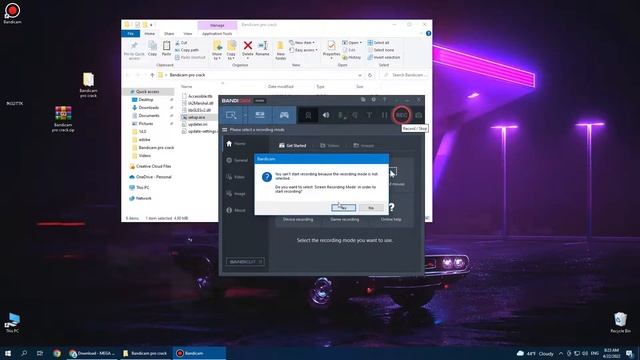Click Cut in the Clipboard group
Image resolution: width=640 pixels, height=360 pixels.
[181, 42]
